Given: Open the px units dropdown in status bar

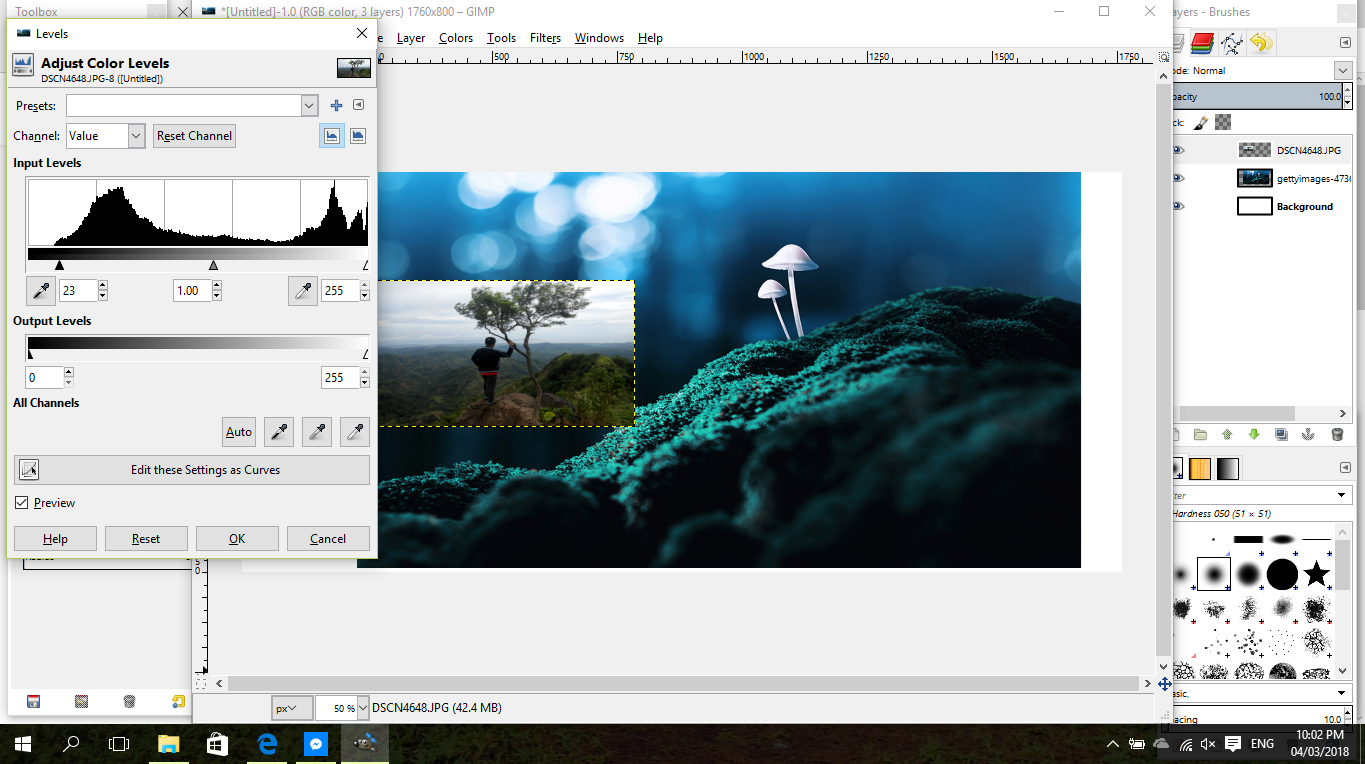Looking at the screenshot, I should 292,708.
